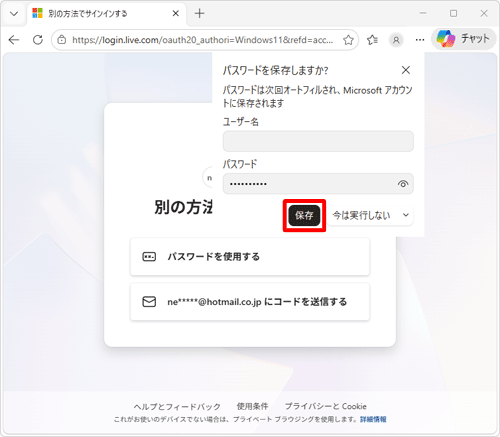Click in the ユーザー名 field
This screenshot has width=500, height=437.
click(318, 141)
